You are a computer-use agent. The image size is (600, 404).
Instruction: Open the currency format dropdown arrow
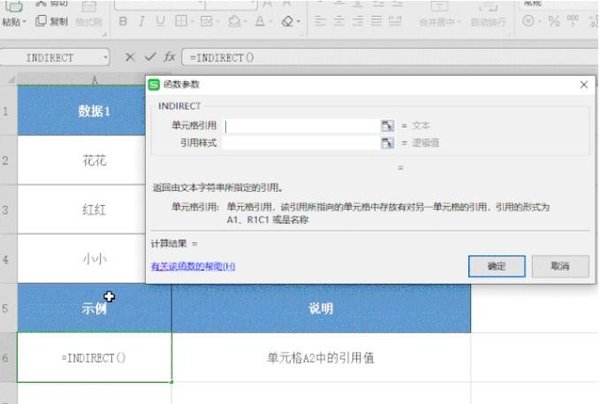tap(539, 21)
